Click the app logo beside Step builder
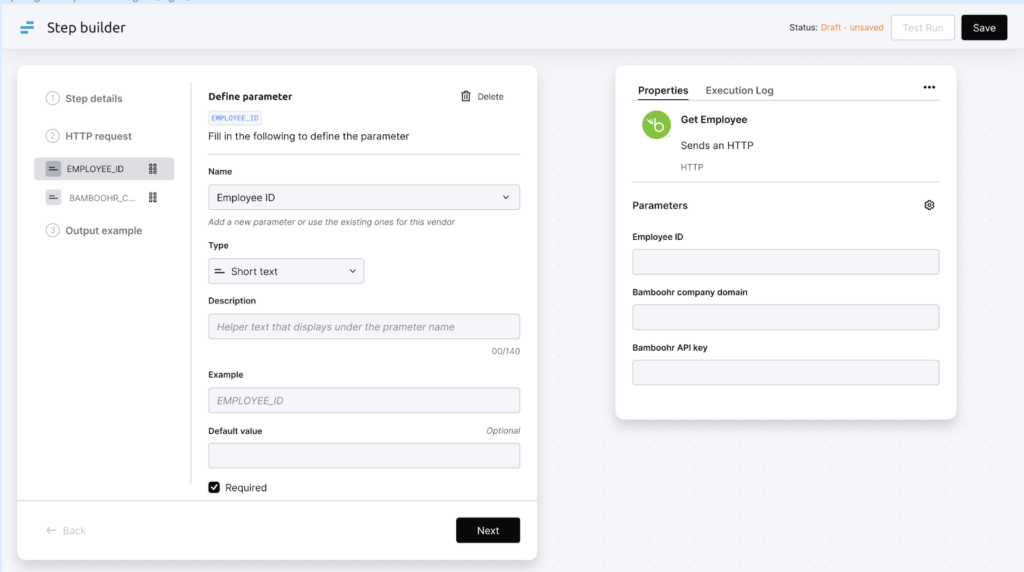Screen dimensions: 1024x572 click(27, 28)
